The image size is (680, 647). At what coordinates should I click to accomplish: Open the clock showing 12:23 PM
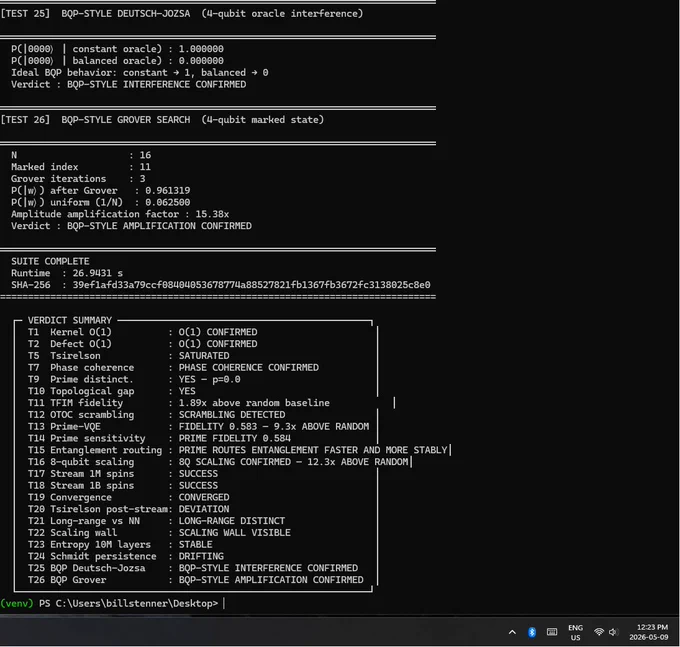click(x=649, y=632)
